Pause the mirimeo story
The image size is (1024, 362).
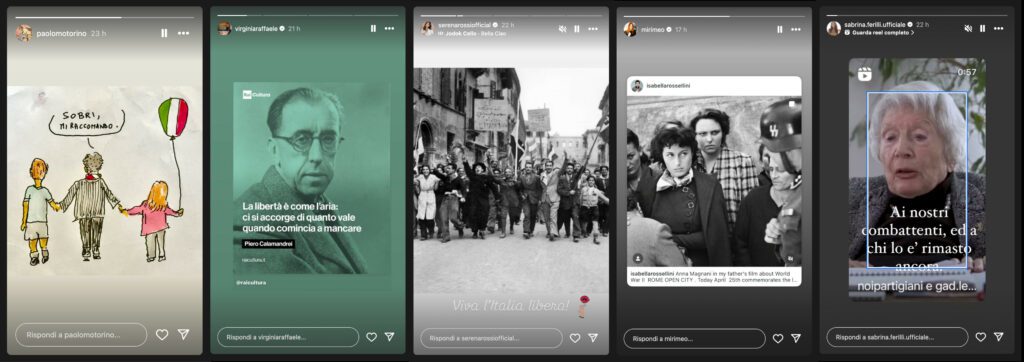click(780, 29)
